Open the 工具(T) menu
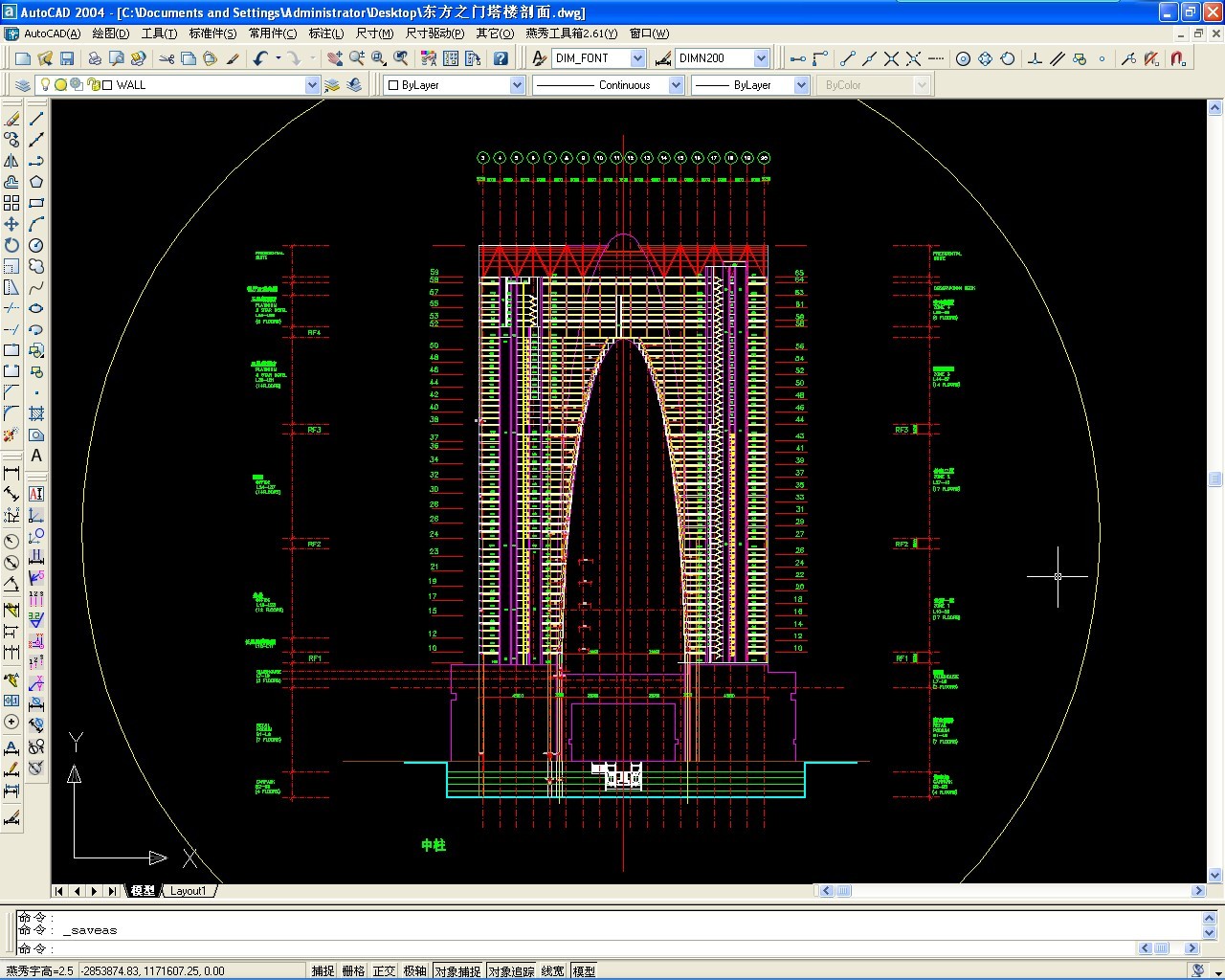Screen dimensions: 1225x980 pyautogui.click(x=159, y=33)
